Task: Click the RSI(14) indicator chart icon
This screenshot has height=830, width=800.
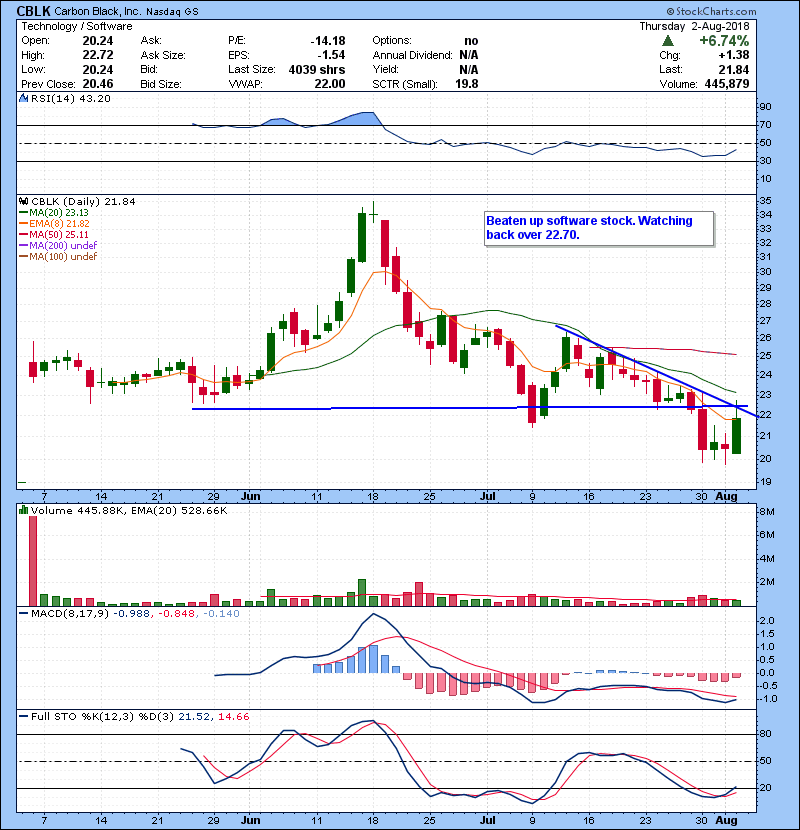Action: tap(24, 98)
